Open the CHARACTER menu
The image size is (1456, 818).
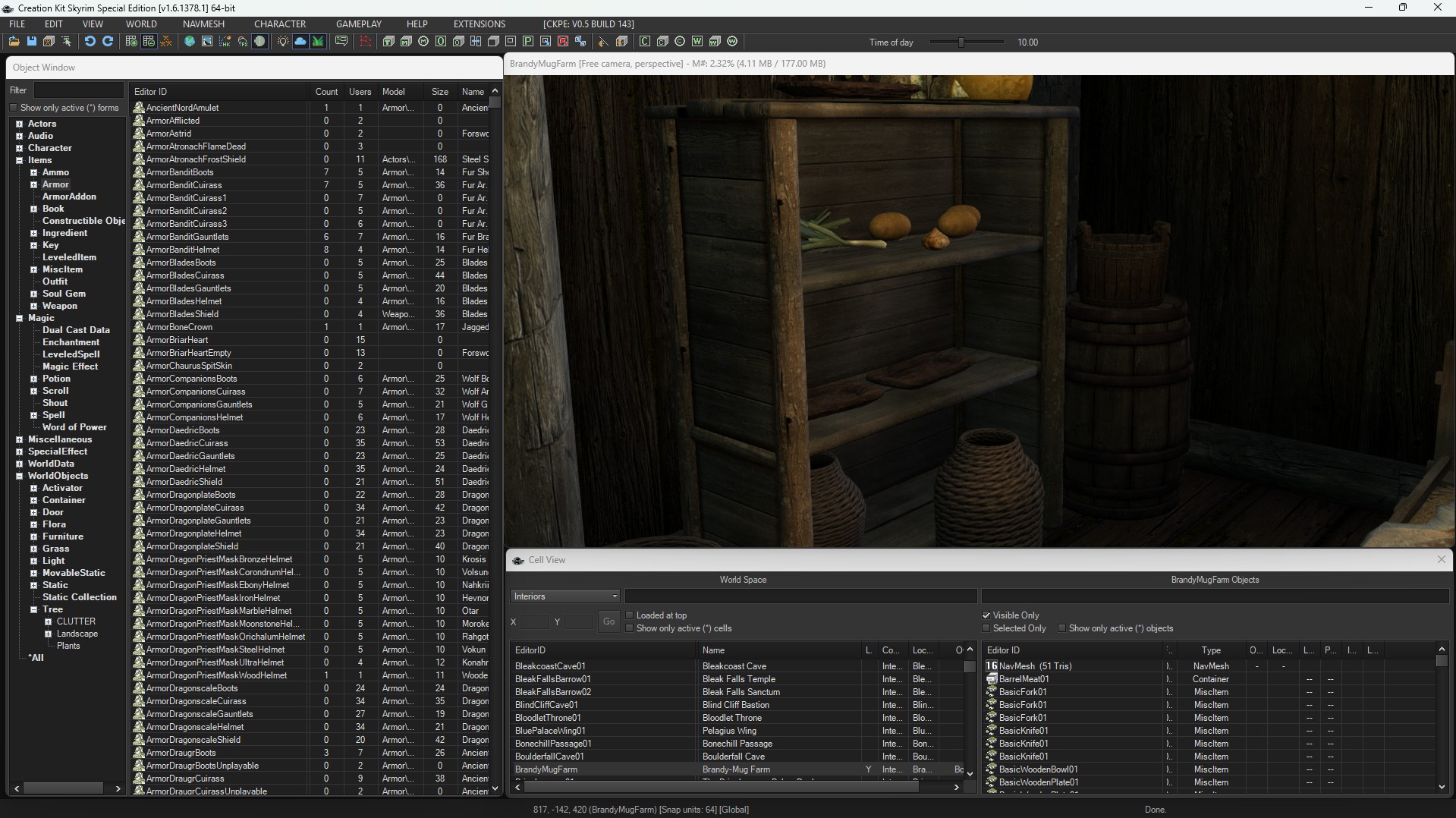[280, 24]
